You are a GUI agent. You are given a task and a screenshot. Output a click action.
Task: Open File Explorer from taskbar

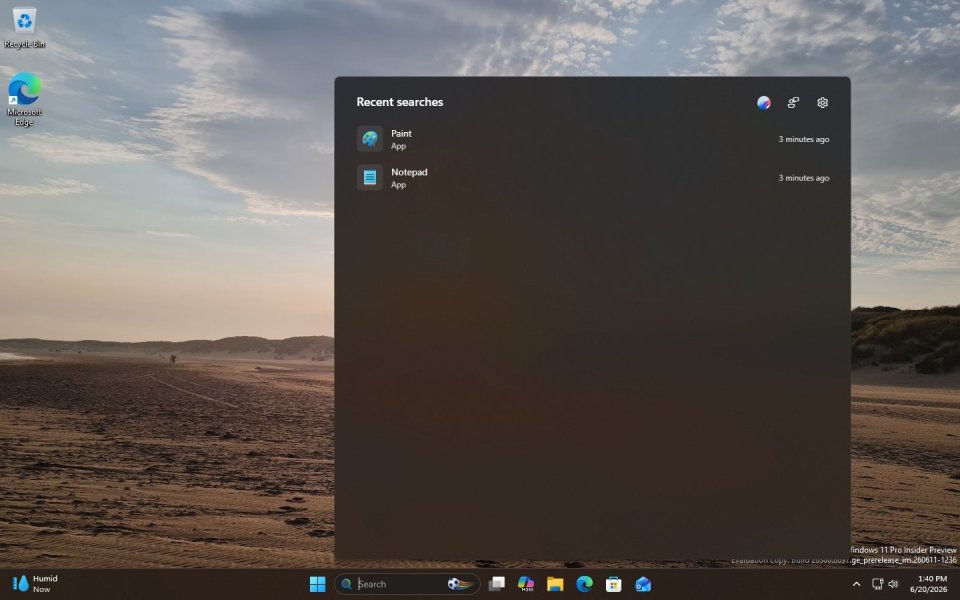[x=555, y=584]
